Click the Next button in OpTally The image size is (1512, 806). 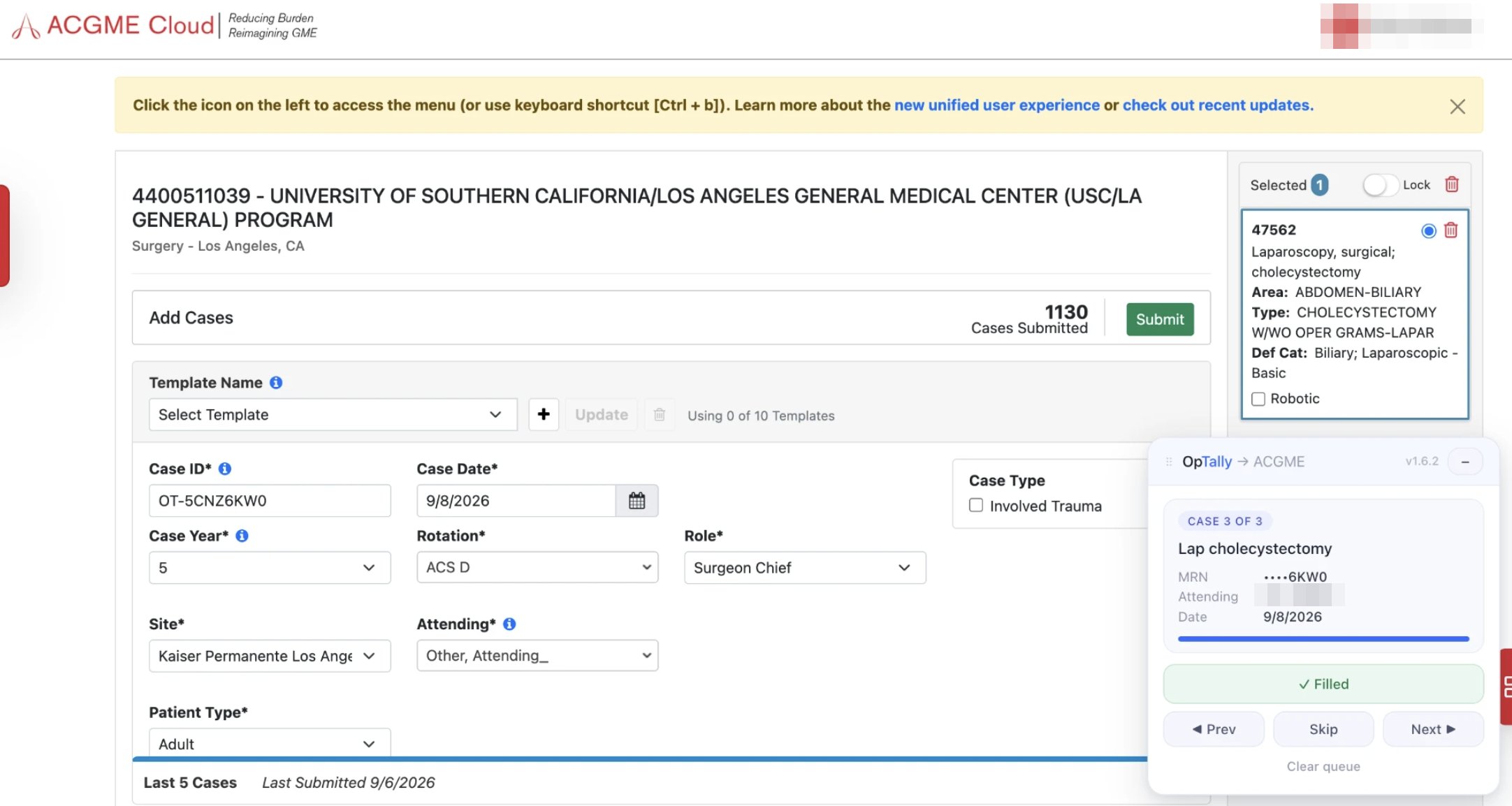click(x=1433, y=729)
